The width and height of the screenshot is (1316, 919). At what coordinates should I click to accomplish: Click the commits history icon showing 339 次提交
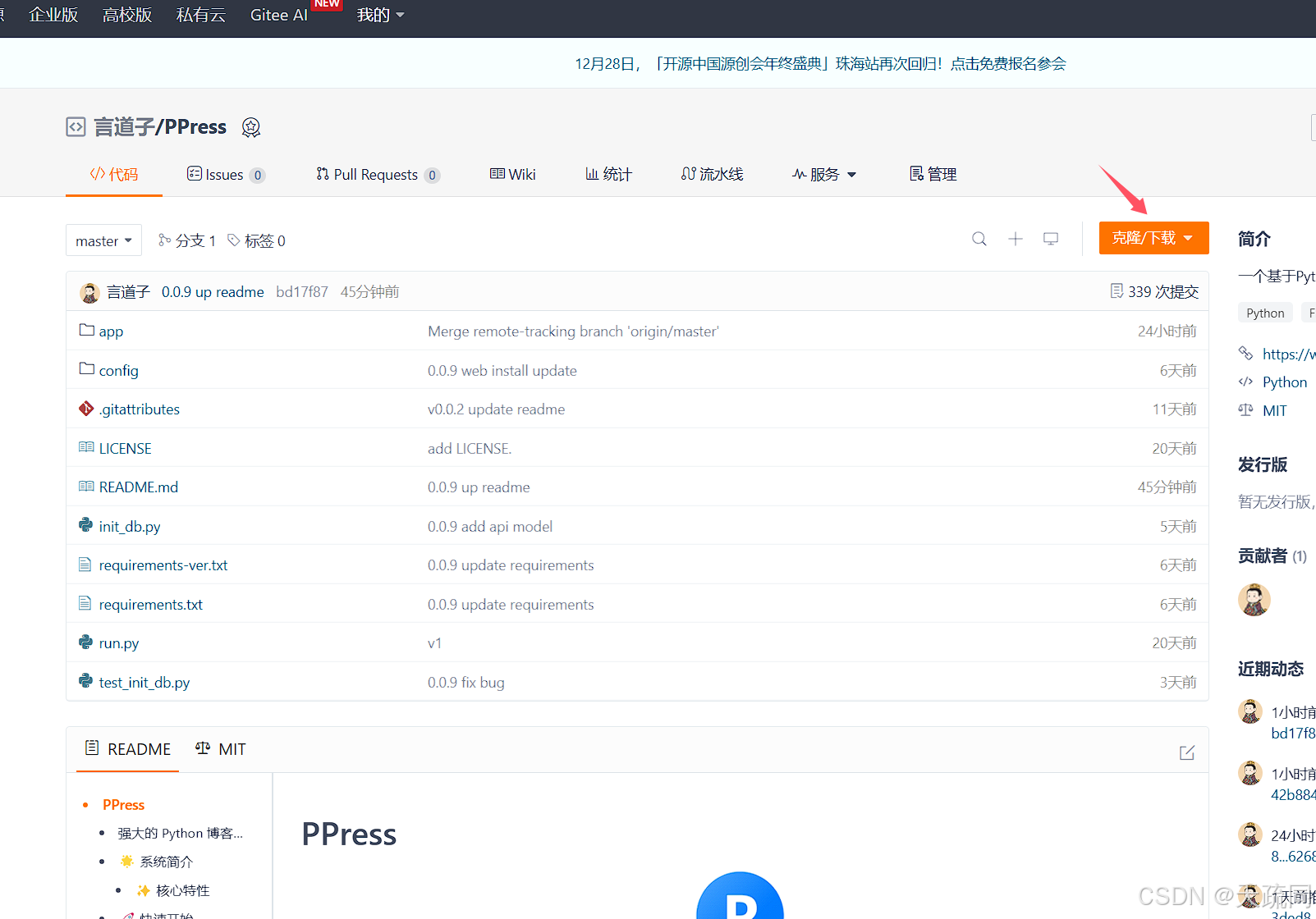[x=1153, y=291]
